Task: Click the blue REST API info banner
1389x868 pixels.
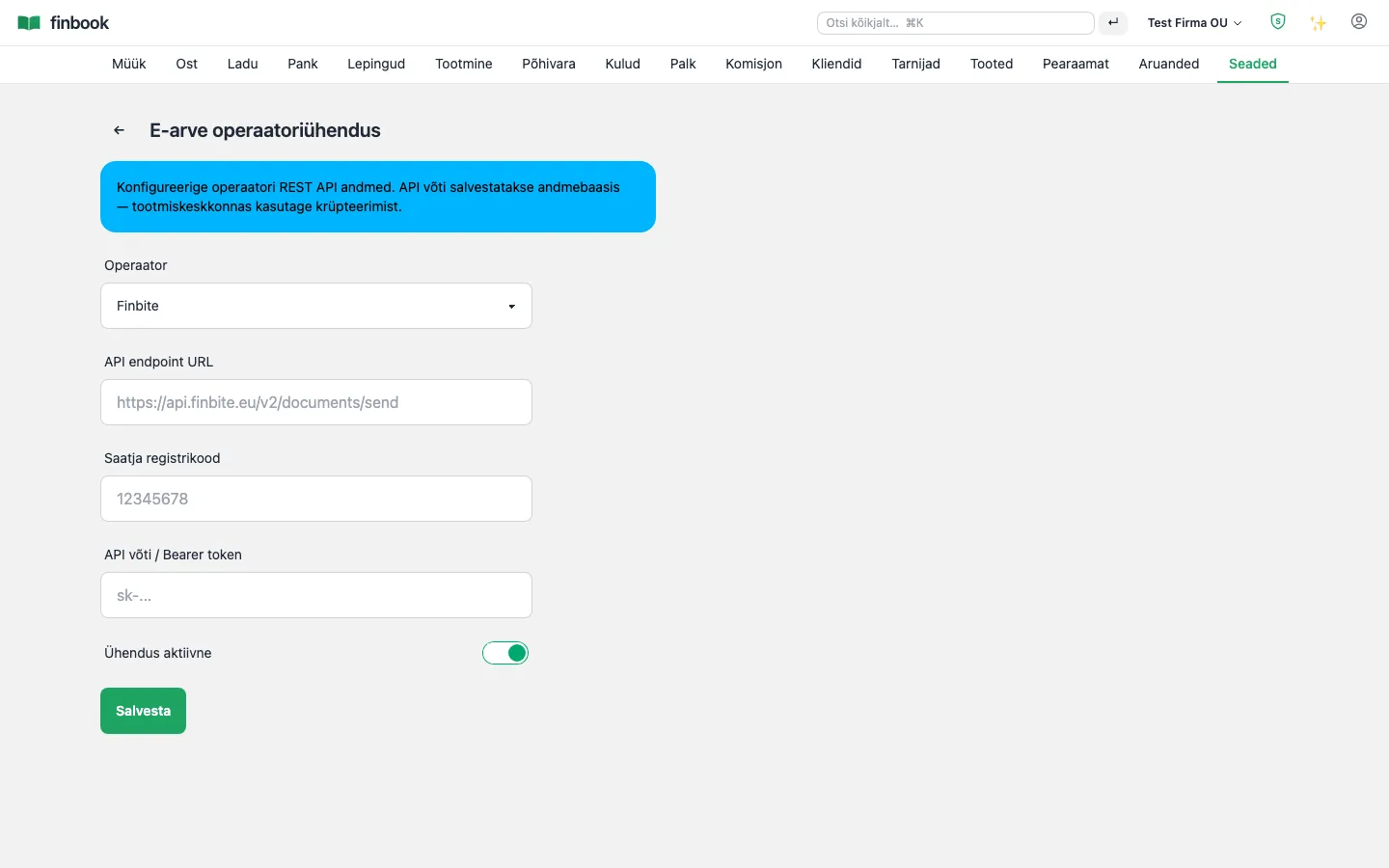Action: [x=378, y=197]
